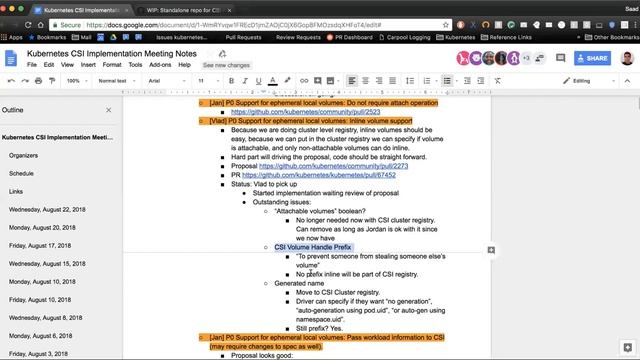Clear formatting from selection
Image resolution: width=640 pixels, height=360 pixels.
coord(498,81)
